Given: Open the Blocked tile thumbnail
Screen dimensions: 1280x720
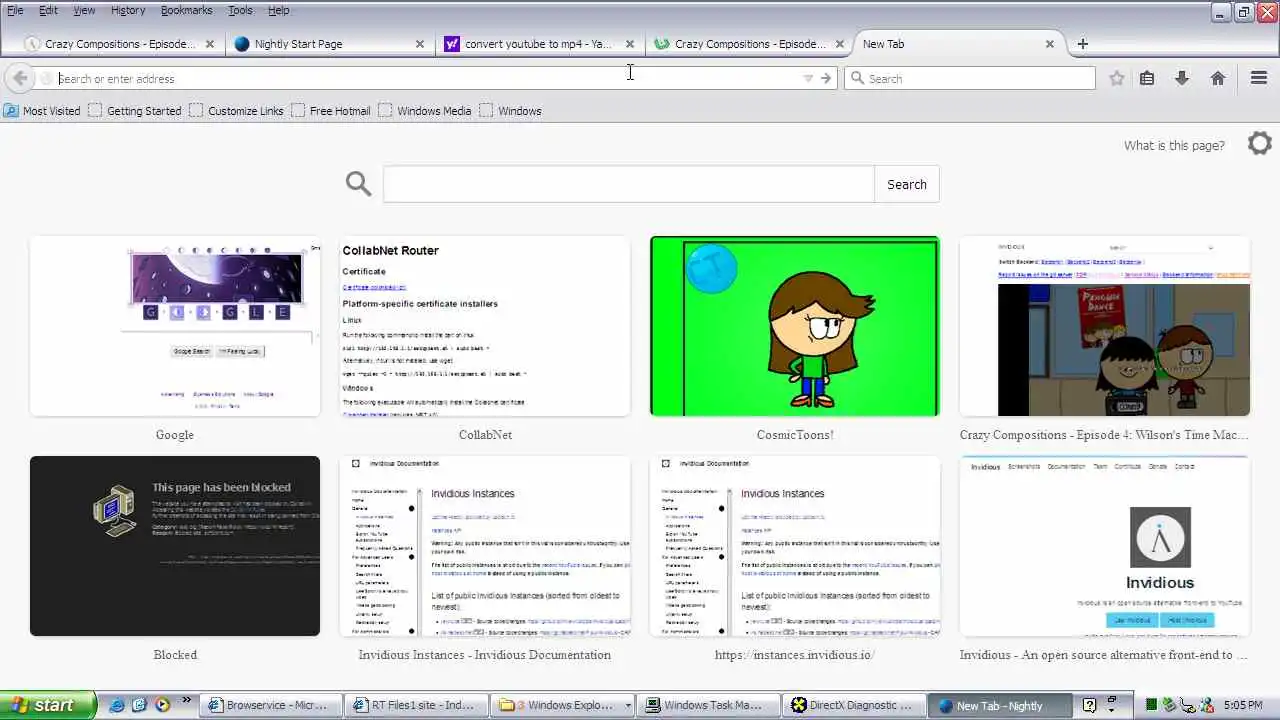Looking at the screenshot, I should [x=175, y=546].
